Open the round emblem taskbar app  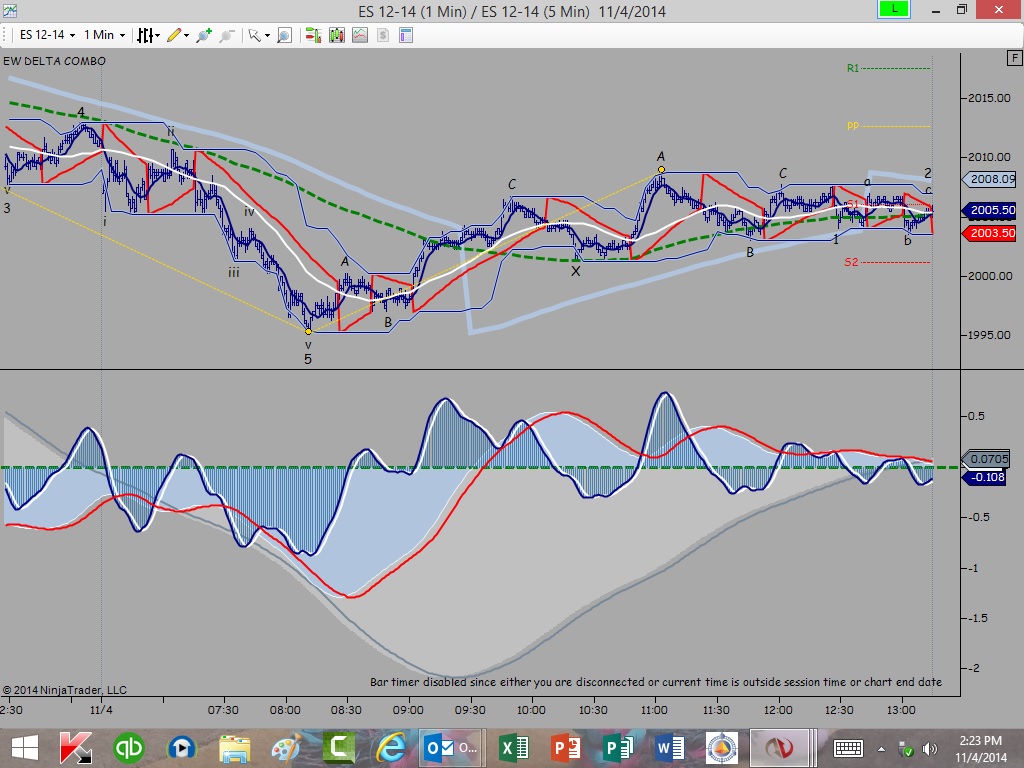tap(722, 748)
